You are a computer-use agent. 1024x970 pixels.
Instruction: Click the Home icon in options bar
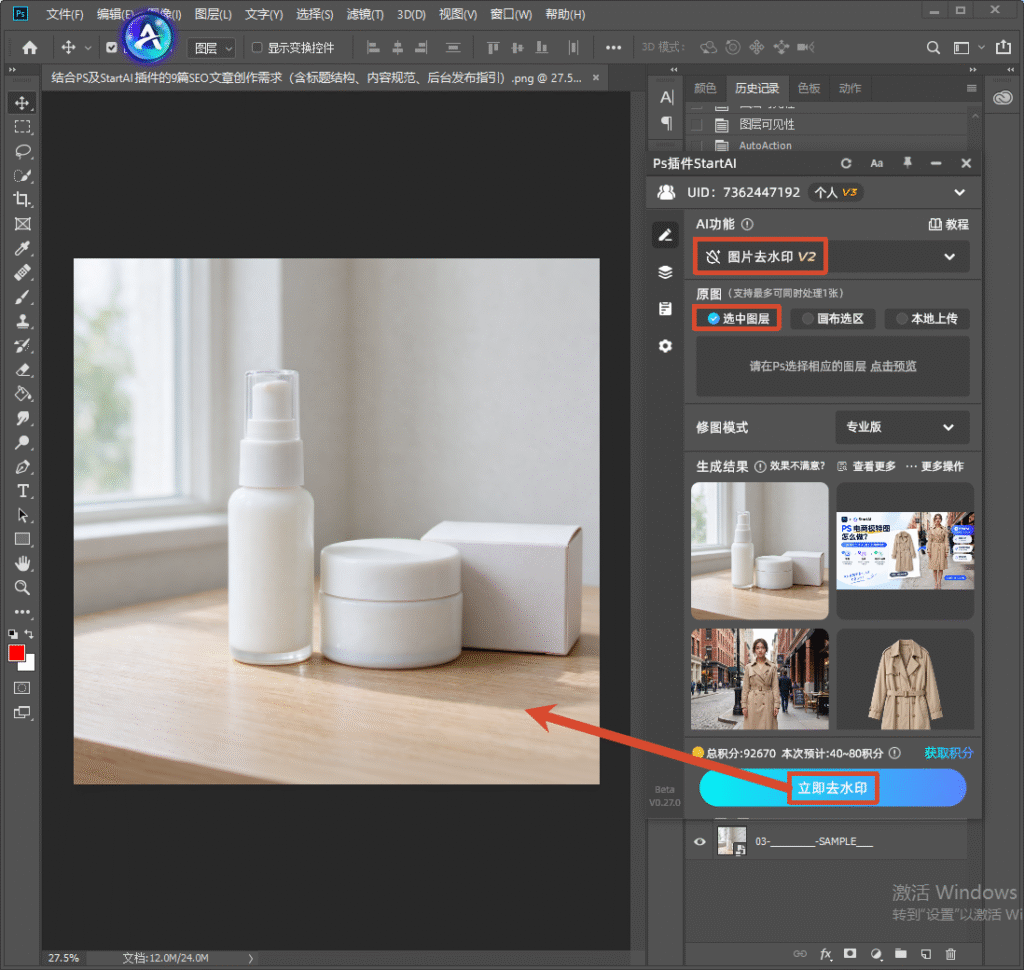click(29, 47)
